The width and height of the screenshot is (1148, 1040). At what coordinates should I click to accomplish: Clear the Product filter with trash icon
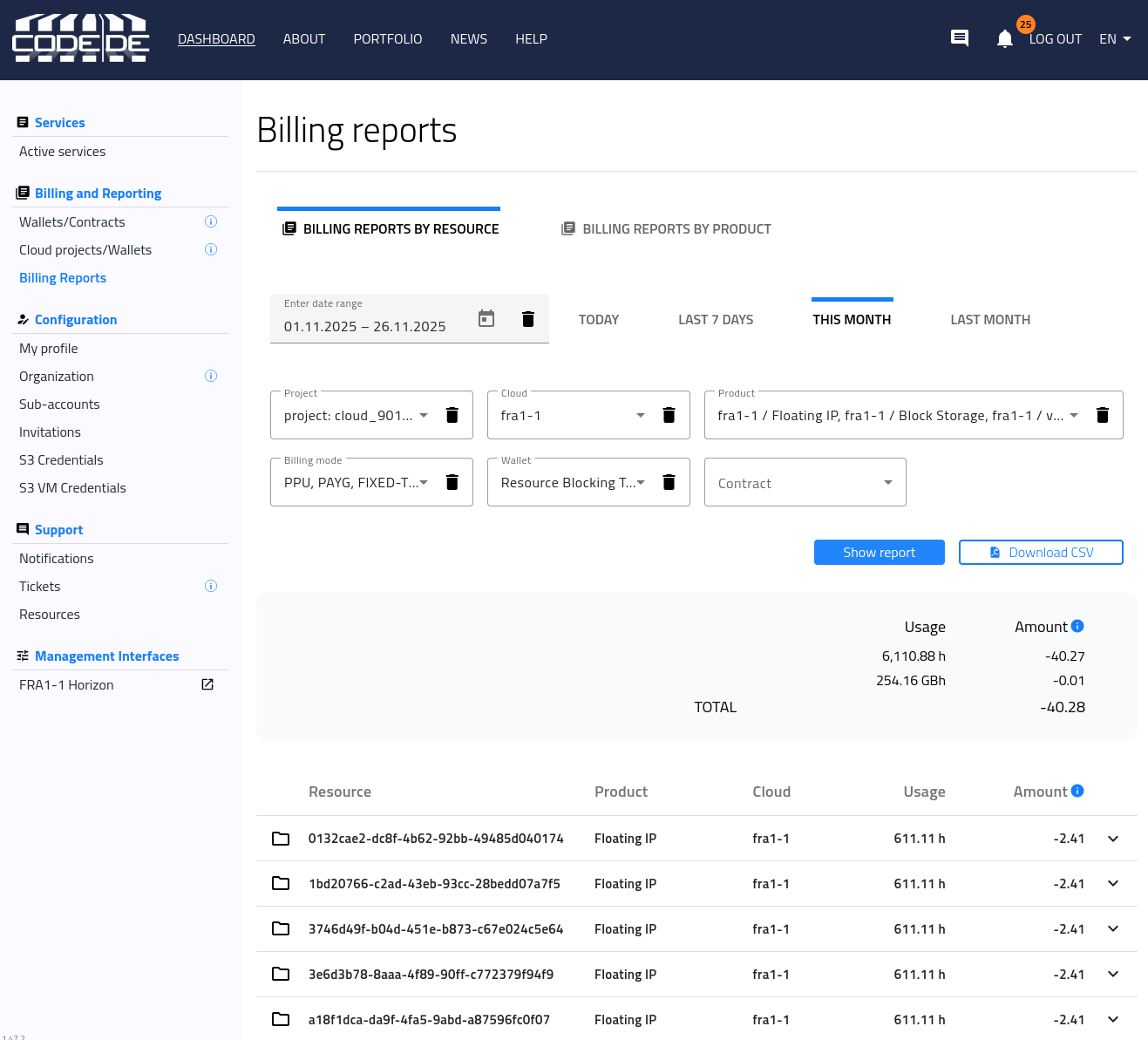point(1103,415)
